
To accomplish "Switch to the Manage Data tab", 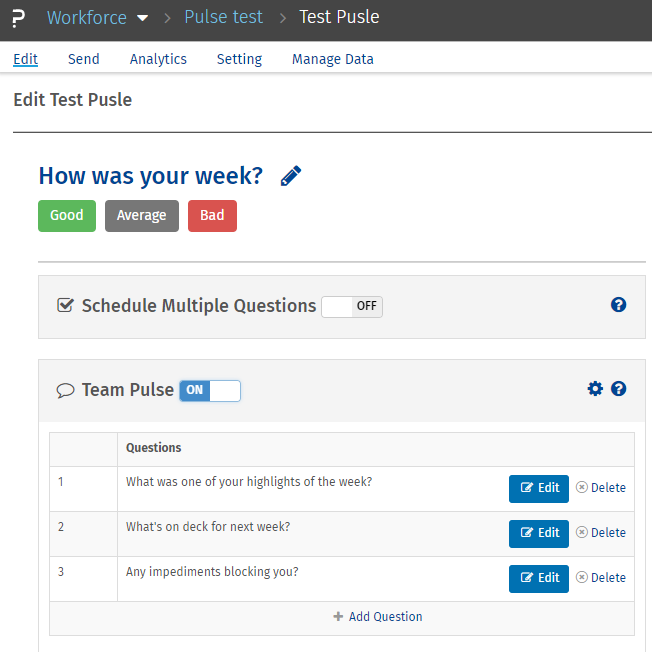I will (333, 59).
